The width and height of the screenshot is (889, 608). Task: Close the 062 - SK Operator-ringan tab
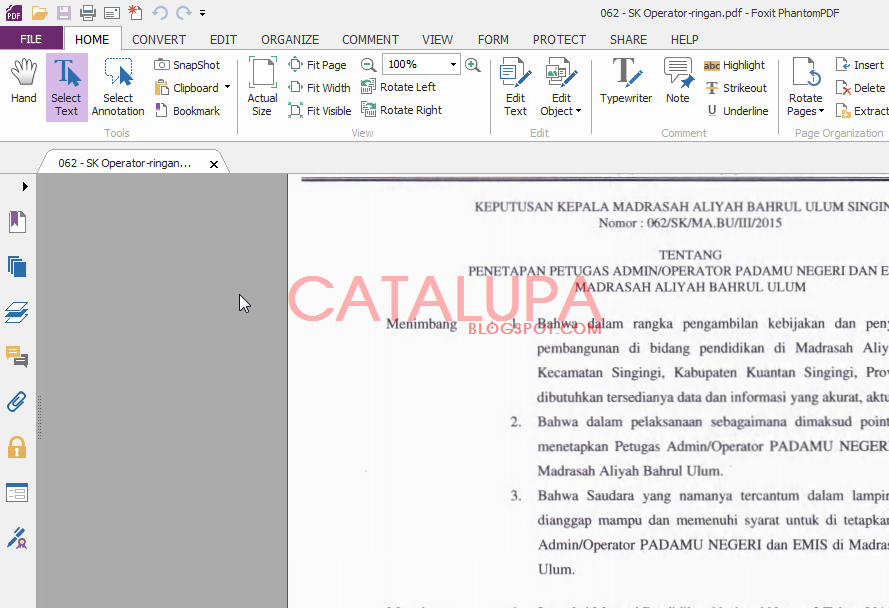tap(214, 164)
